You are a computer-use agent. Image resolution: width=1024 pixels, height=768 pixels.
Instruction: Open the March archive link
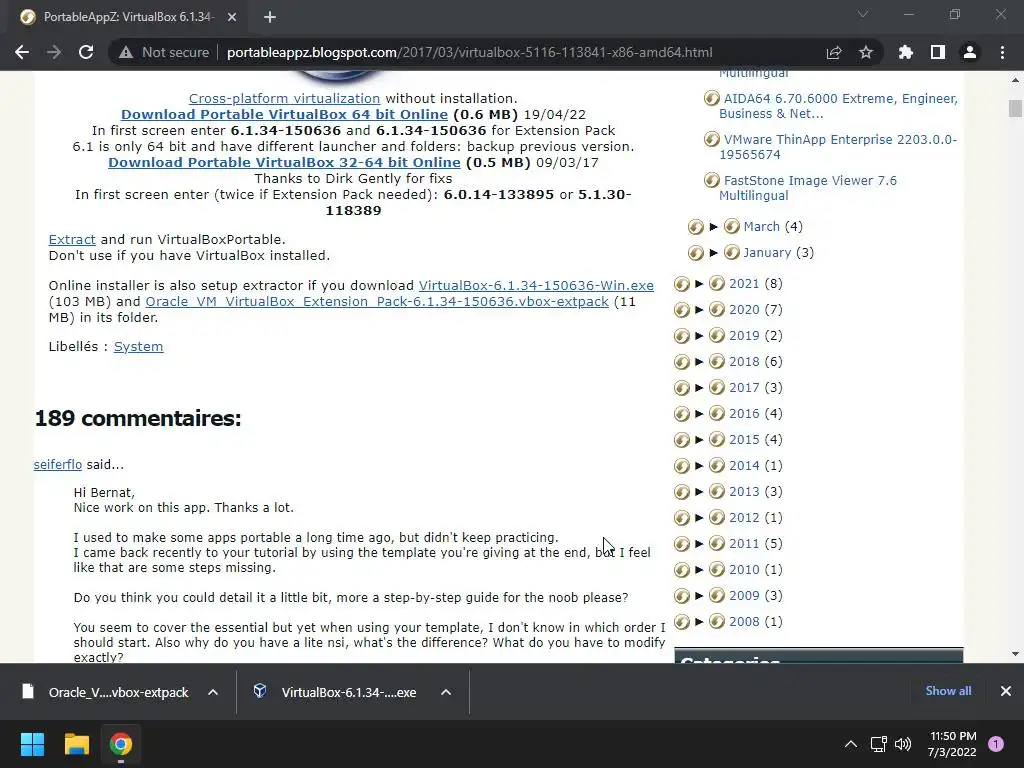point(761,227)
